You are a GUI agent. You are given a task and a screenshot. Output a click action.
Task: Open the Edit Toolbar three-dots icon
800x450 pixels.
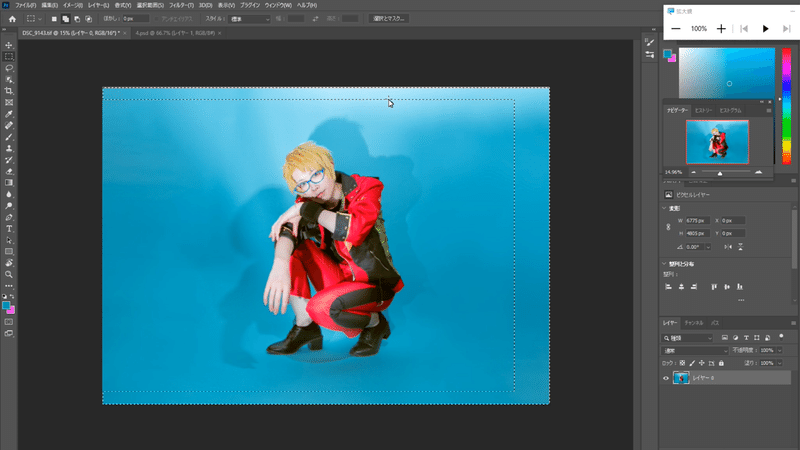point(9,286)
